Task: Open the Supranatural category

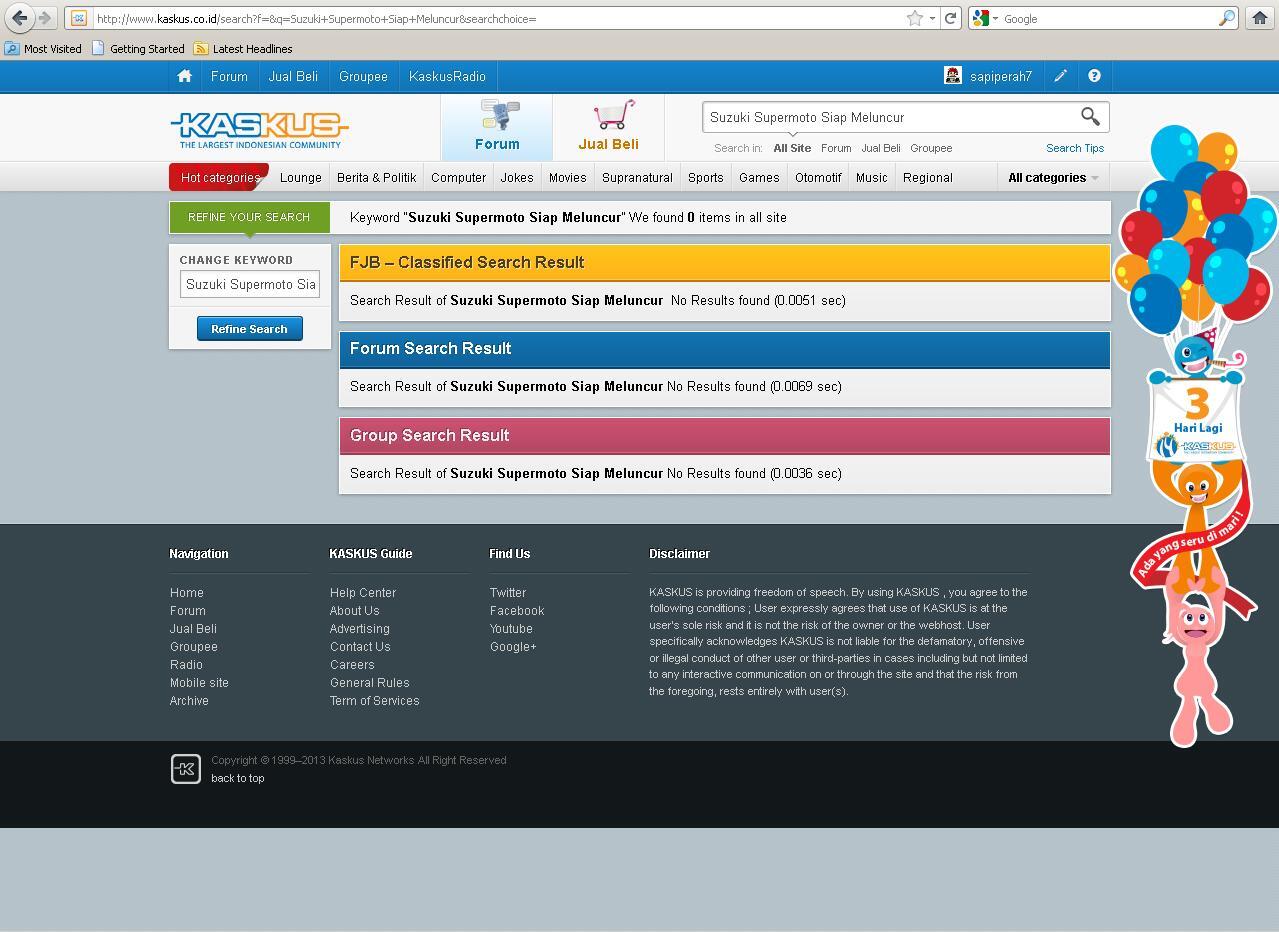Action: (x=637, y=177)
